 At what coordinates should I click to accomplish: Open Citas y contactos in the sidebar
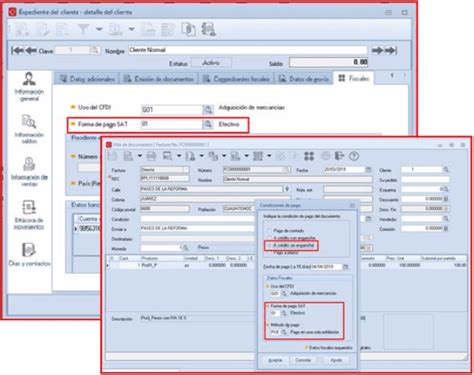(x=29, y=255)
